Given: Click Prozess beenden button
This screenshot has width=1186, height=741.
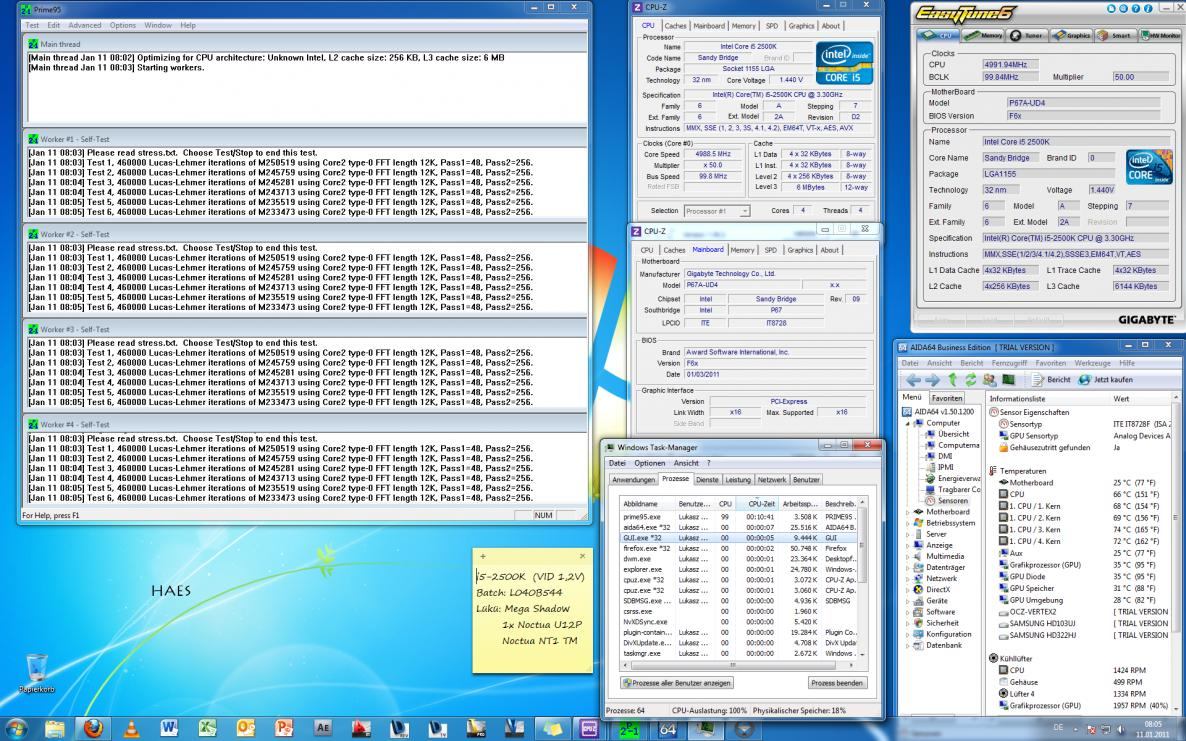Looking at the screenshot, I should click(x=837, y=683).
